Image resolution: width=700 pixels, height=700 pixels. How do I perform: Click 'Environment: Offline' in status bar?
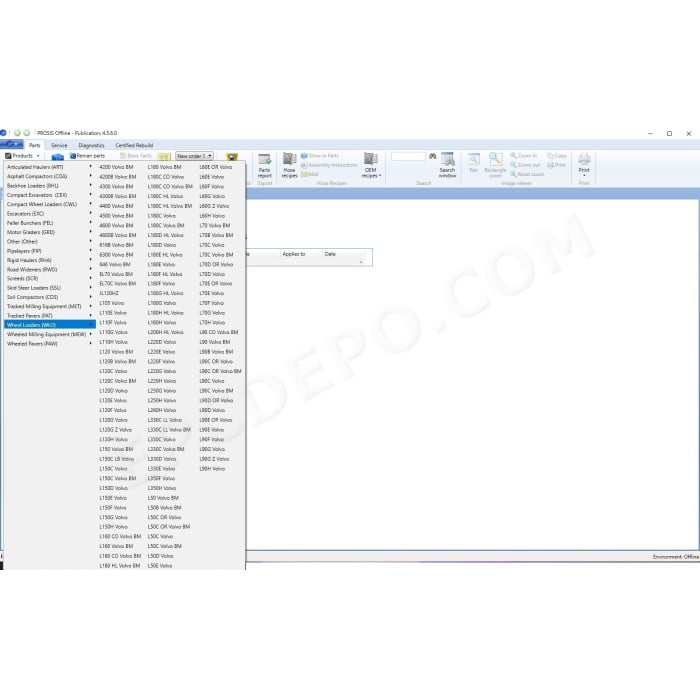click(675, 557)
